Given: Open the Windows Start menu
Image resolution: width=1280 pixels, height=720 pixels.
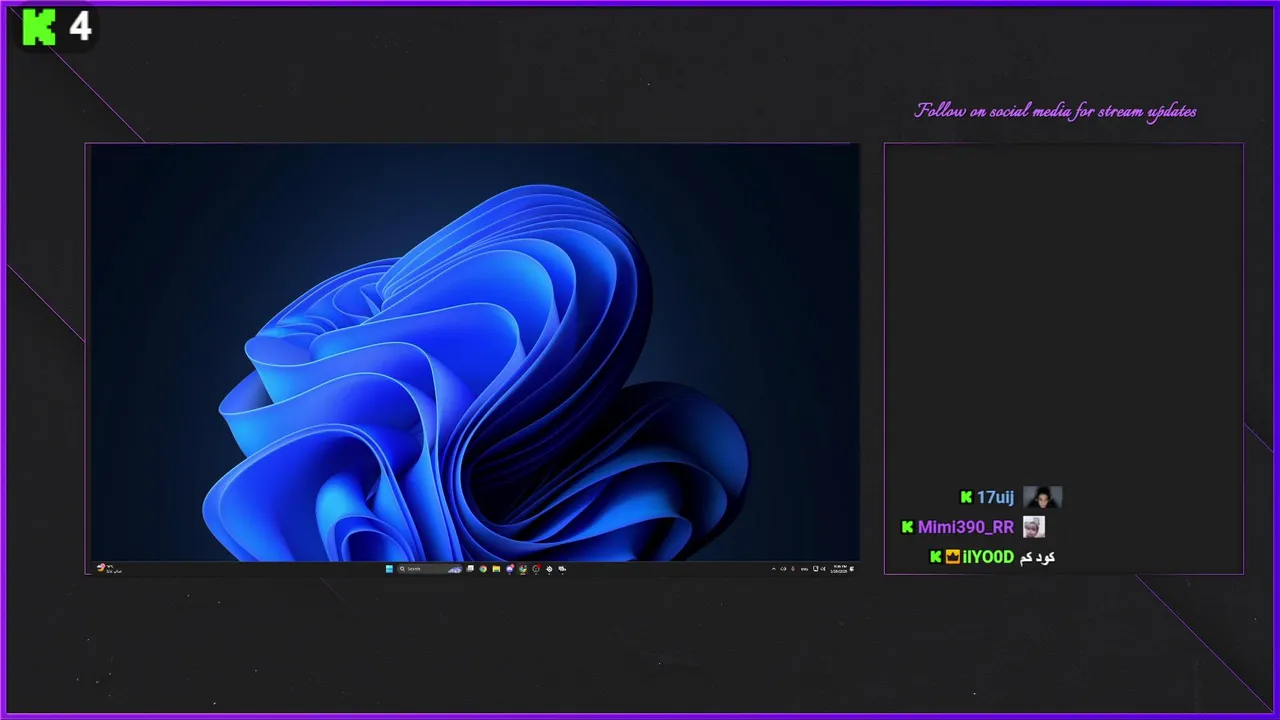Looking at the screenshot, I should (389, 569).
